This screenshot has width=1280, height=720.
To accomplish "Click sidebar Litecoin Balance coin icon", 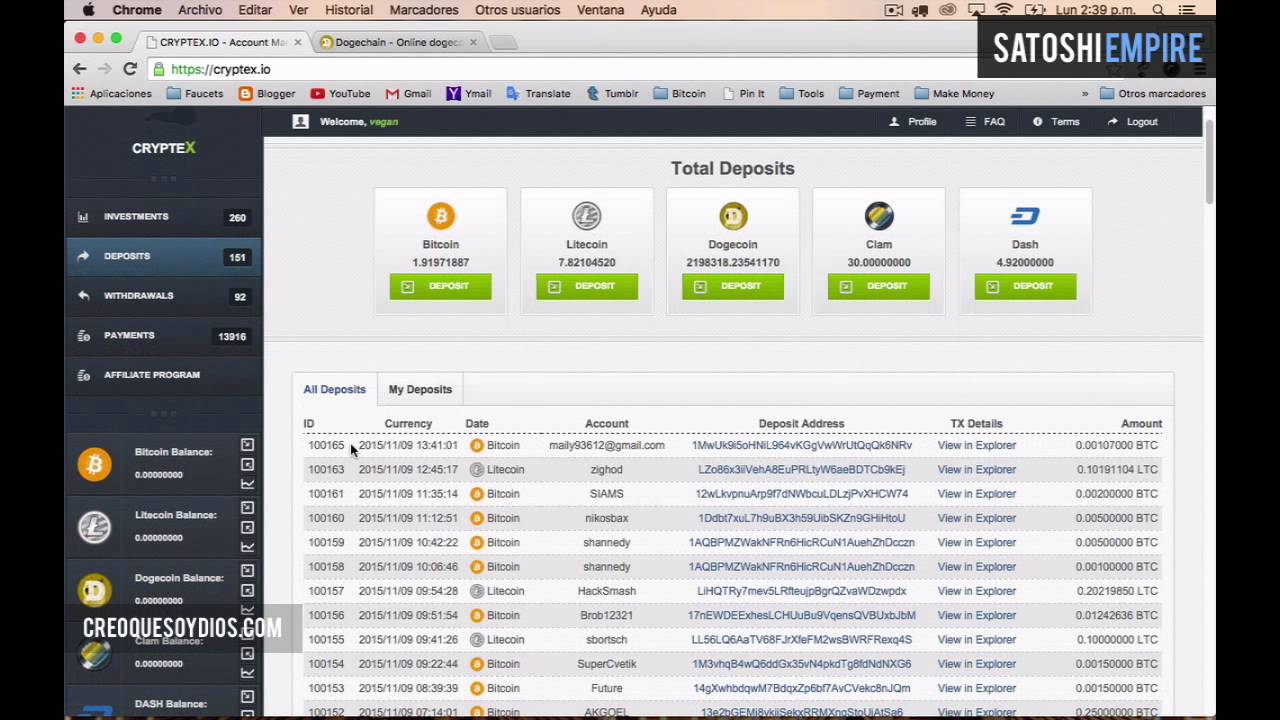I will 95,527.
